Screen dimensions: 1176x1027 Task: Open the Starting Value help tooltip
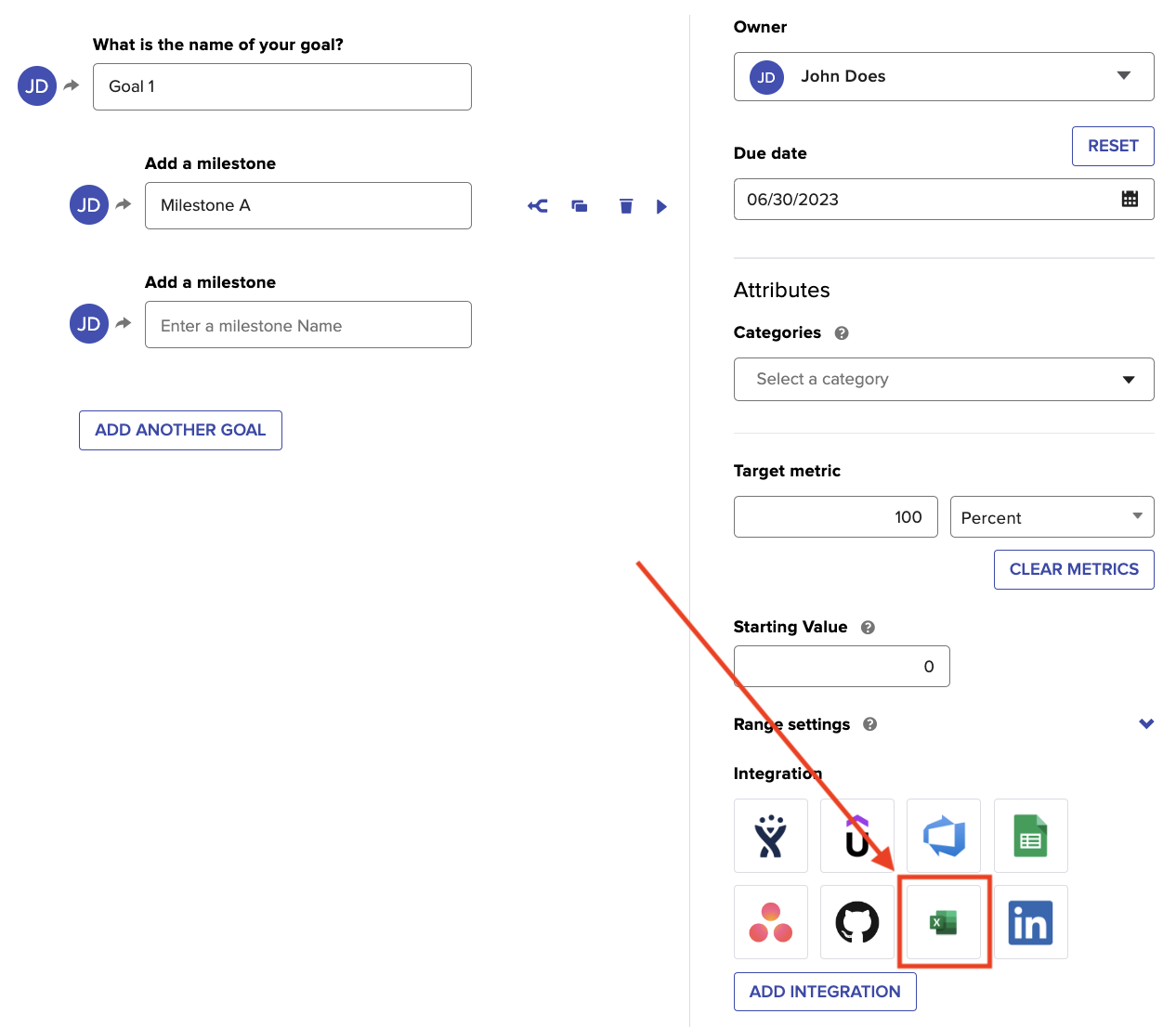pyautogui.click(x=868, y=627)
